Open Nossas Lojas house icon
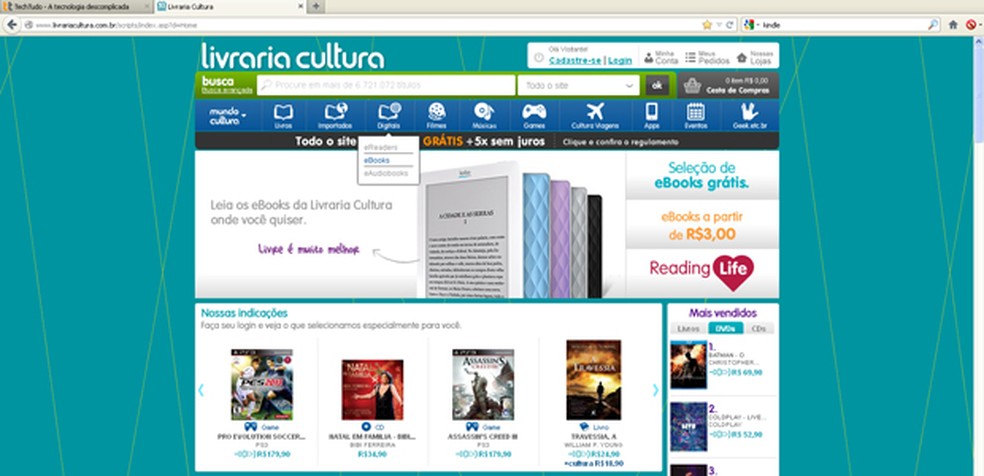 pos(742,58)
